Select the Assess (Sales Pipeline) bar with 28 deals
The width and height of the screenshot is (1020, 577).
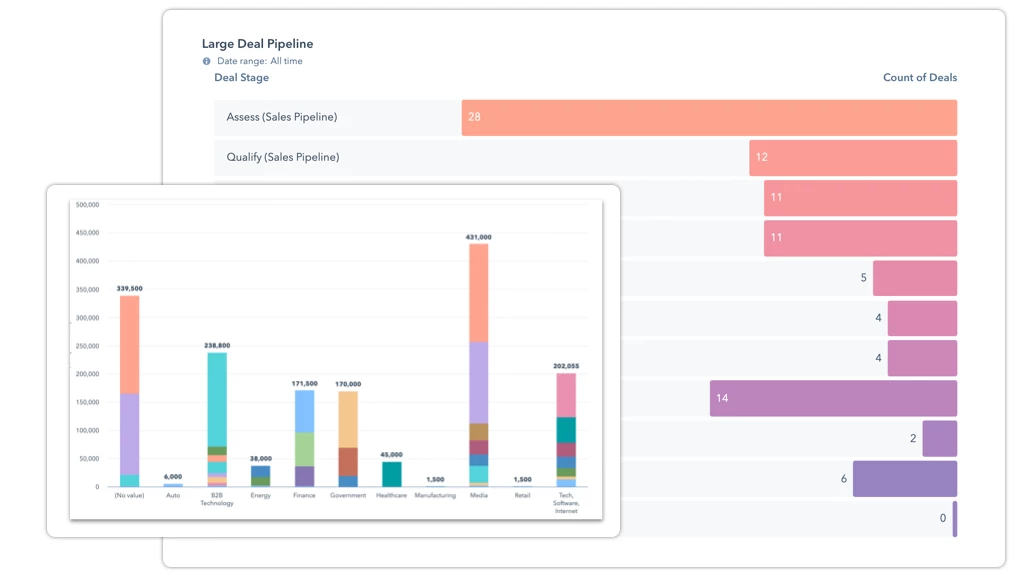pos(709,118)
